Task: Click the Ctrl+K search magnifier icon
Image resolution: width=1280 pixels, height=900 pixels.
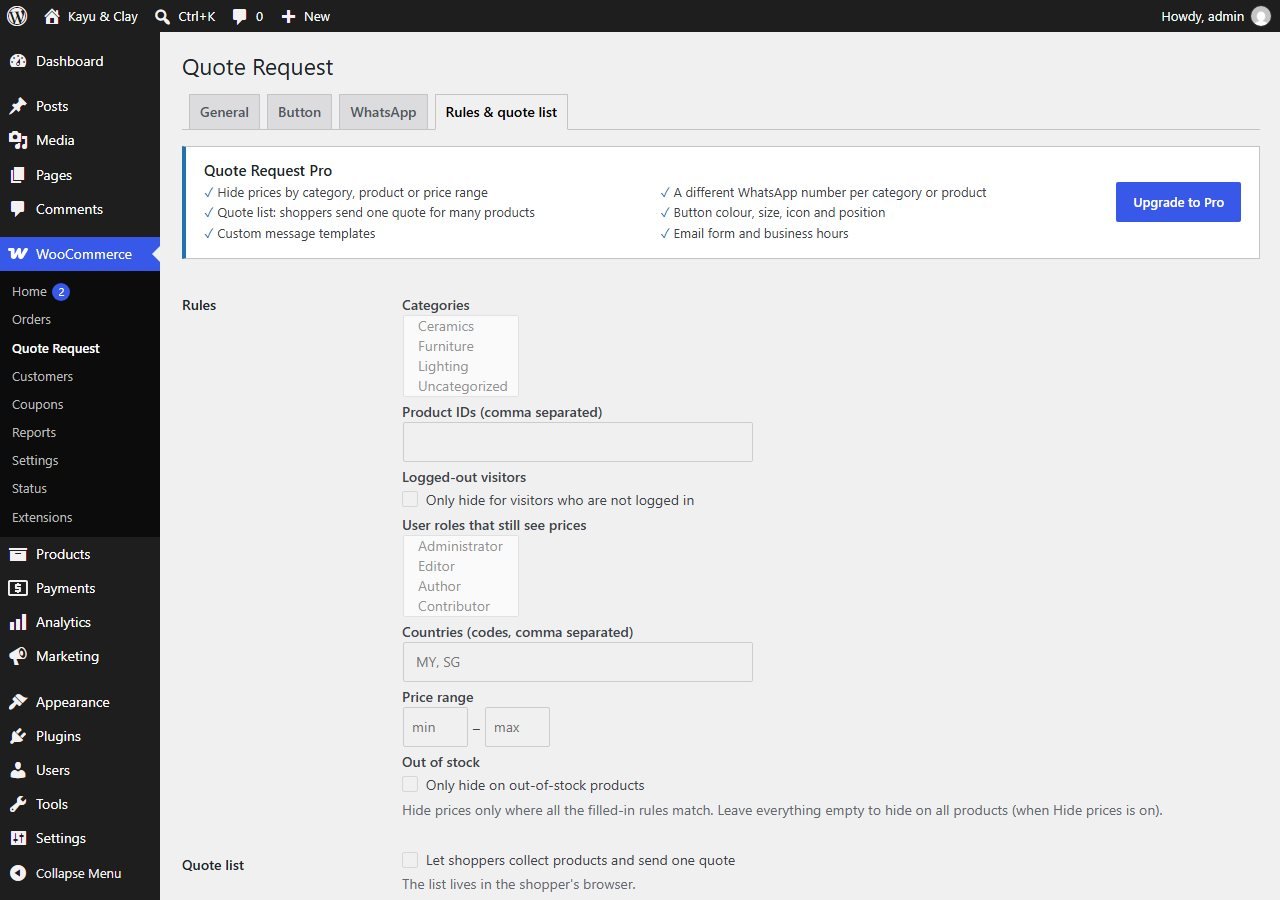Action: point(163,16)
